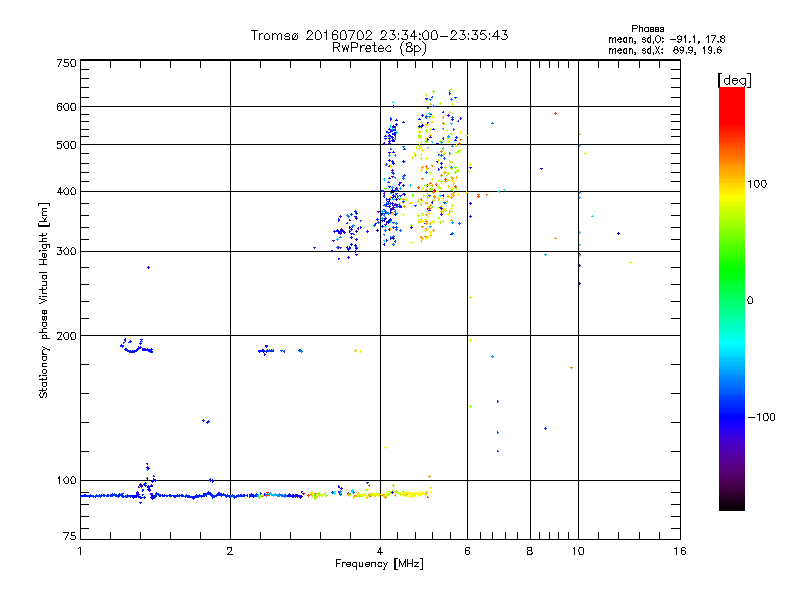The image size is (800, 600).
Task: Click the y-axis tick label "300"
Action: coord(66,251)
